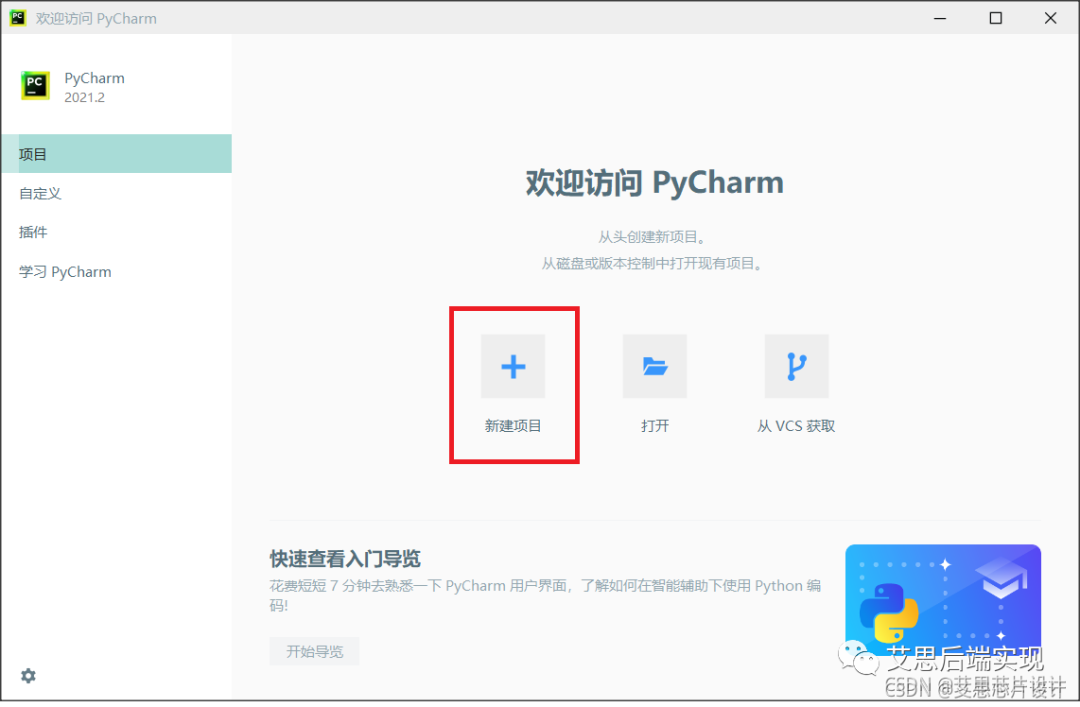
Task: Maximize the PyCharm welcome window
Action: 996,18
